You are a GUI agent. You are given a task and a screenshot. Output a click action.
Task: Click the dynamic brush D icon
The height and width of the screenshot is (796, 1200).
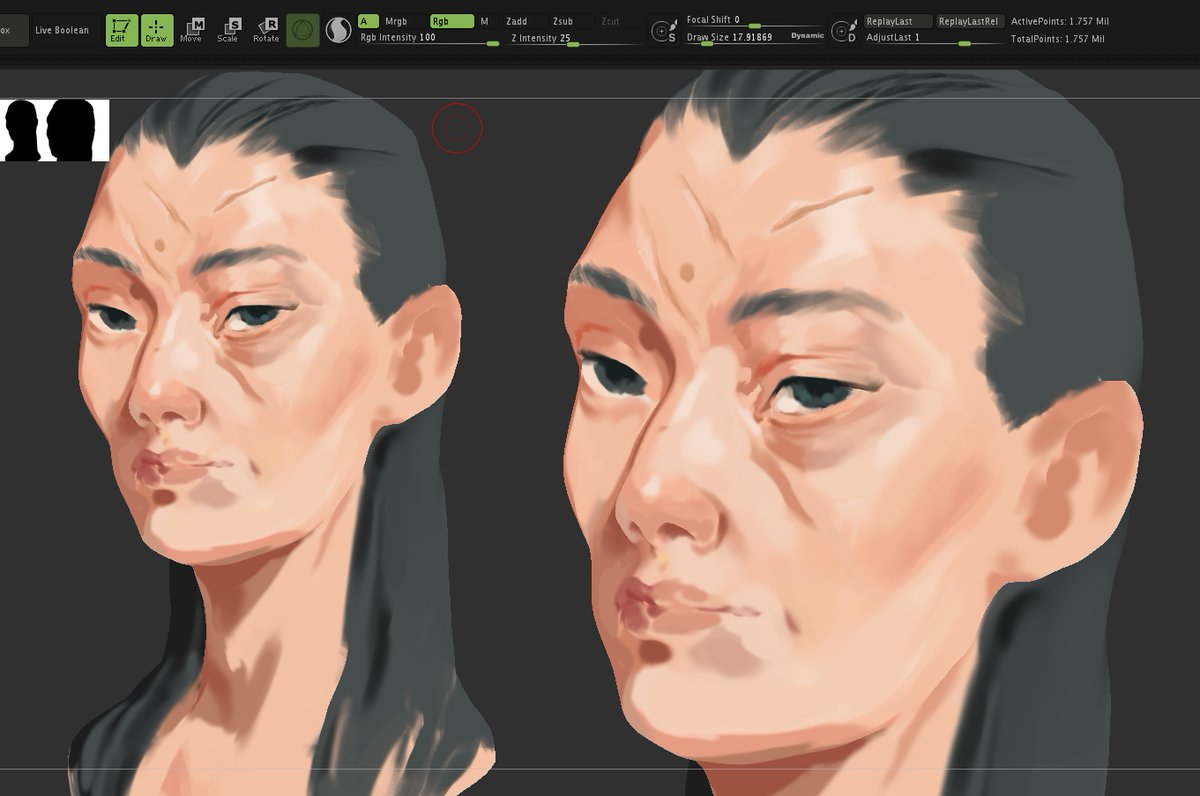coord(846,31)
